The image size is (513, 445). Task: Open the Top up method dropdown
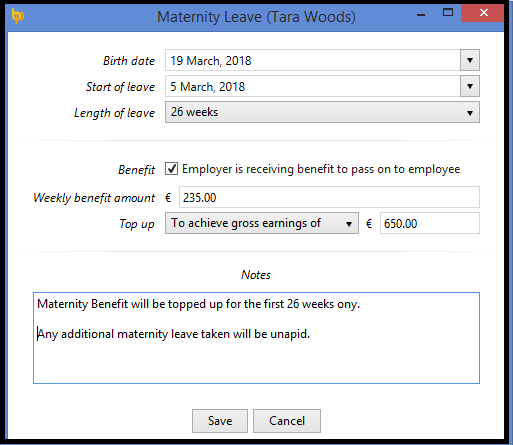262,223
